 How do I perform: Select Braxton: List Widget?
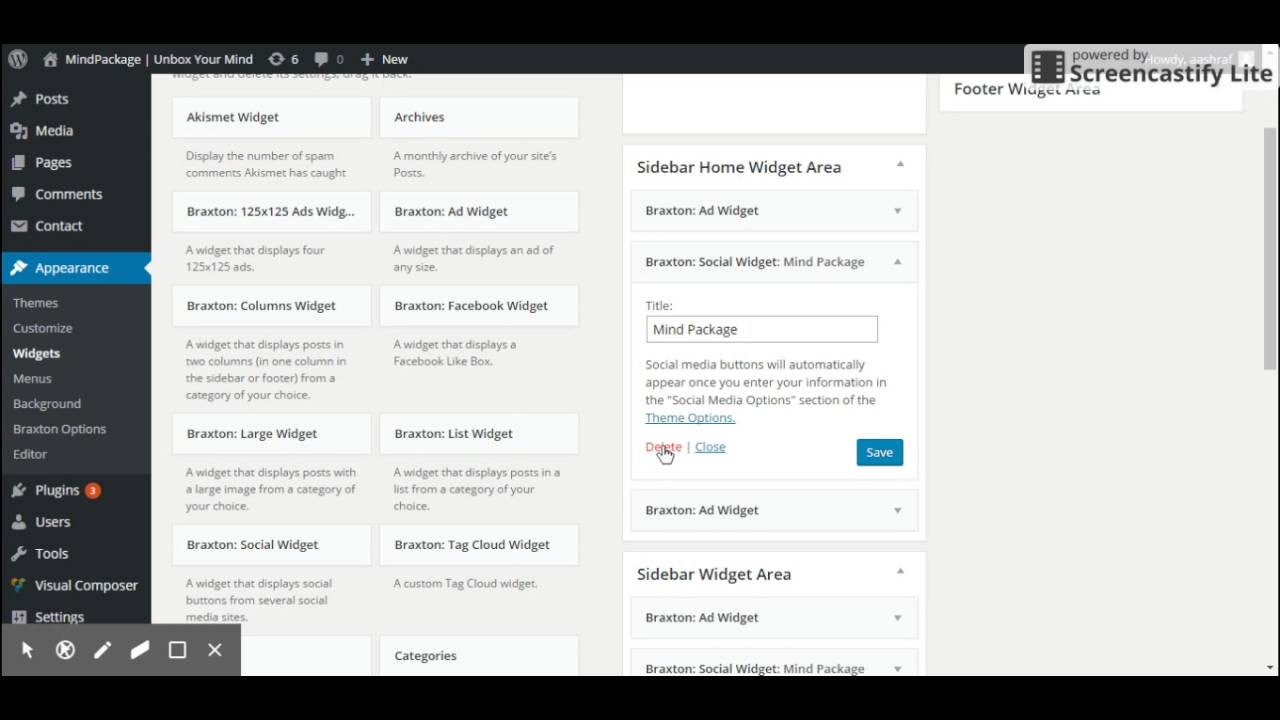479,434
